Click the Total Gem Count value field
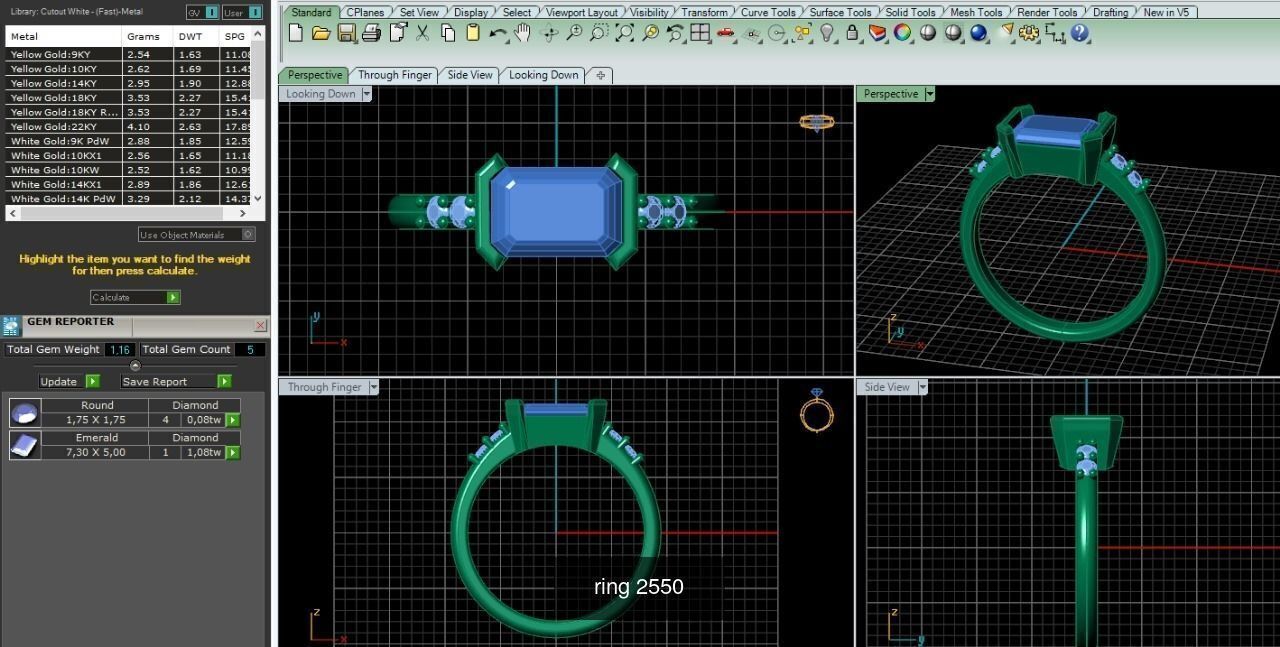Screen dimensions: 1280x647 click(250, 349)
